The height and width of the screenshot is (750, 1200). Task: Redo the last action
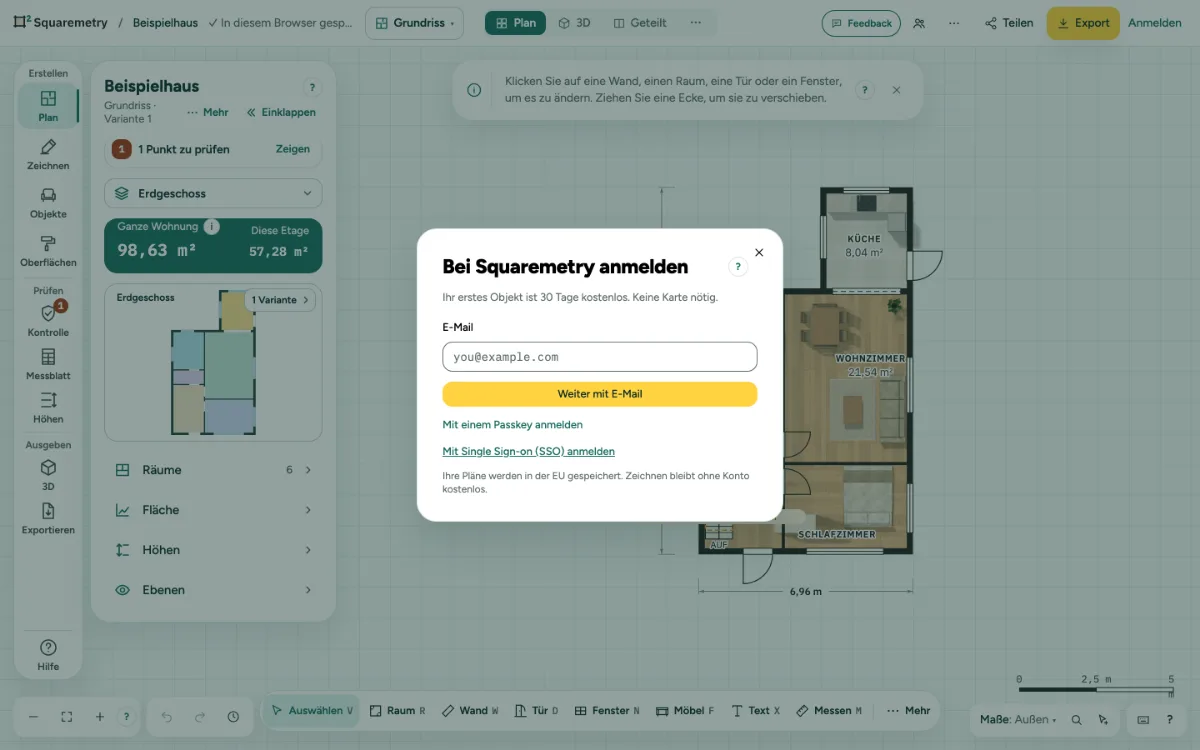[x=200, y=717]
